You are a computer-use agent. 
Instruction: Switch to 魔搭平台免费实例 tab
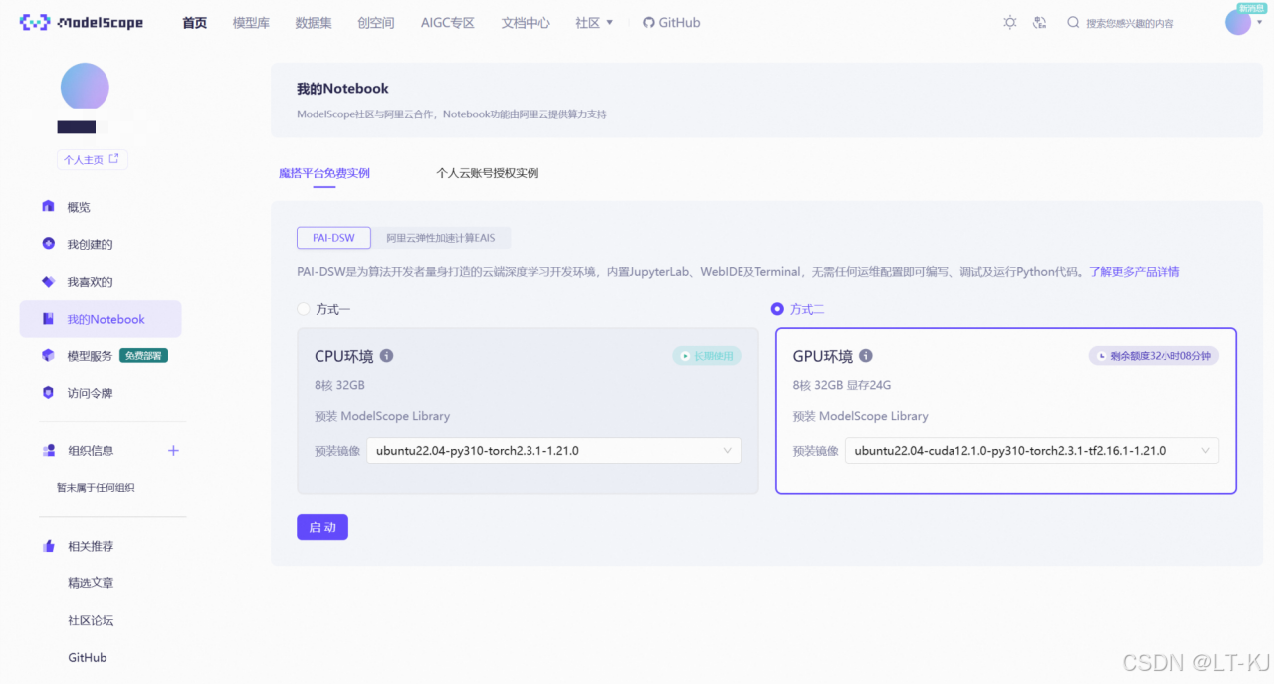point(324,173)
